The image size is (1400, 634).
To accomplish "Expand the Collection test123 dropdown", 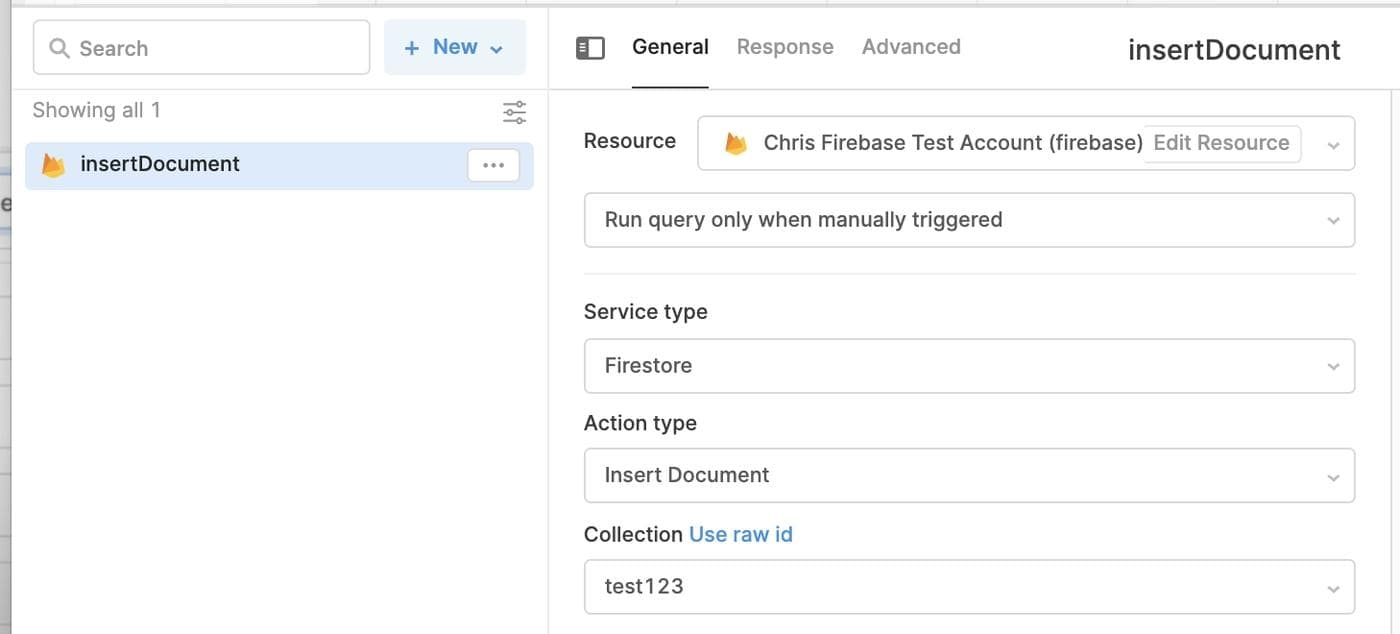I will point(968,586).
